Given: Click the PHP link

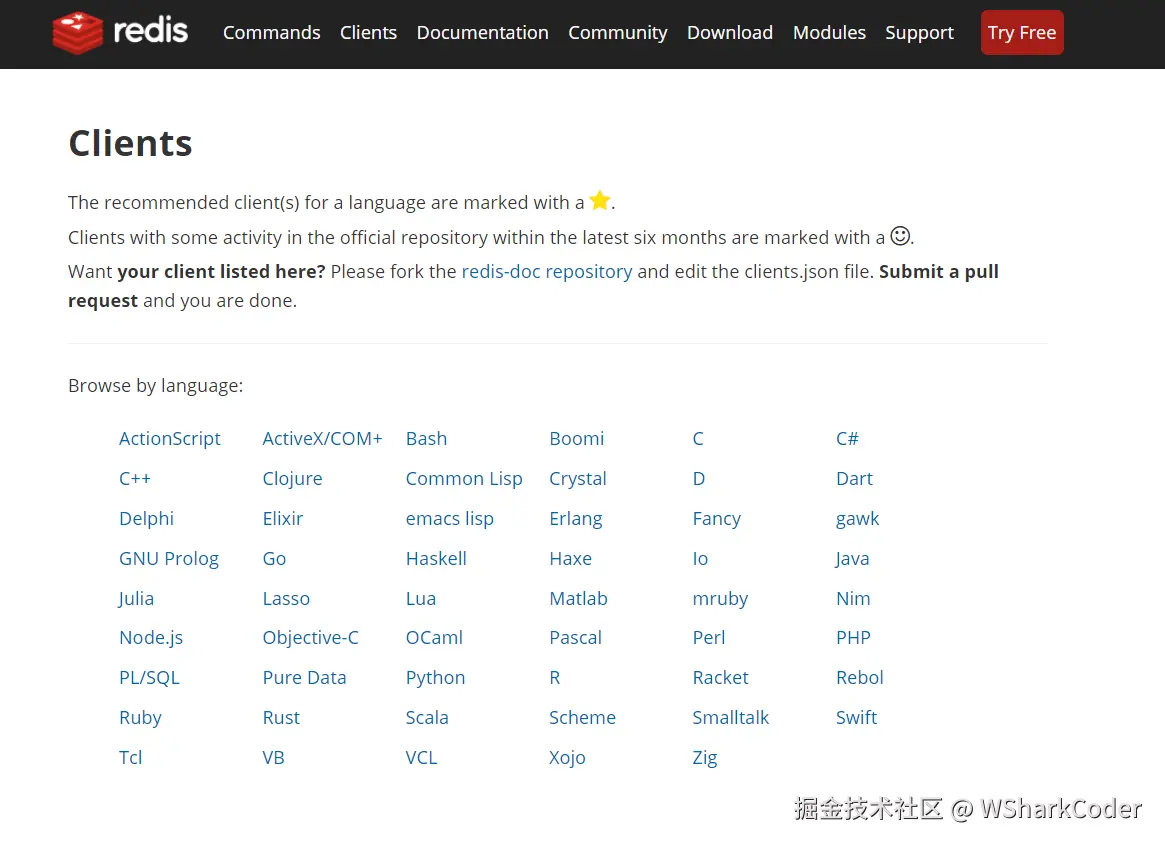Looking at the screenshot, I should (x=853, y=638).
